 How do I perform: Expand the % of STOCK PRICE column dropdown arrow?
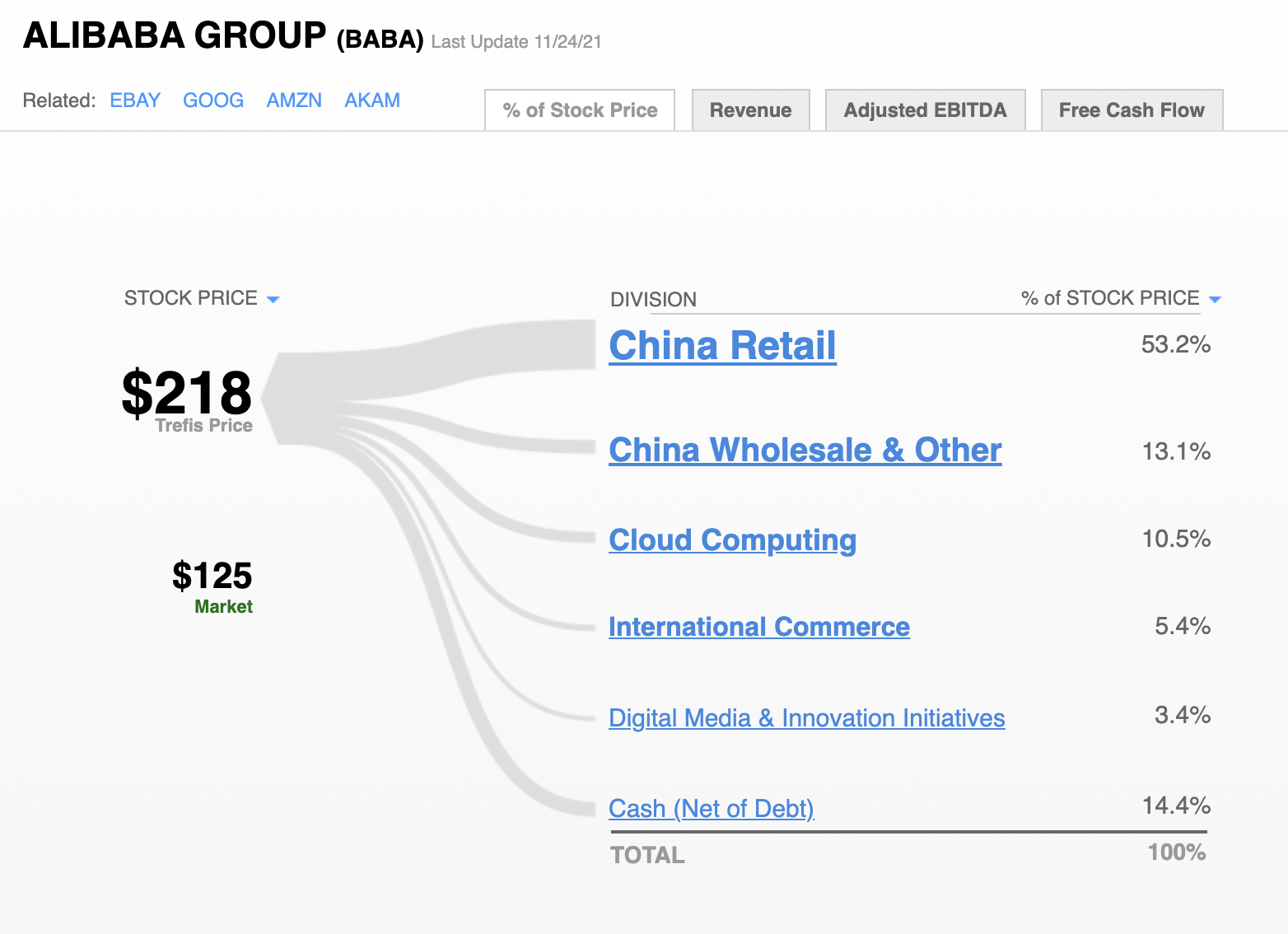(x=1215, y=299)
